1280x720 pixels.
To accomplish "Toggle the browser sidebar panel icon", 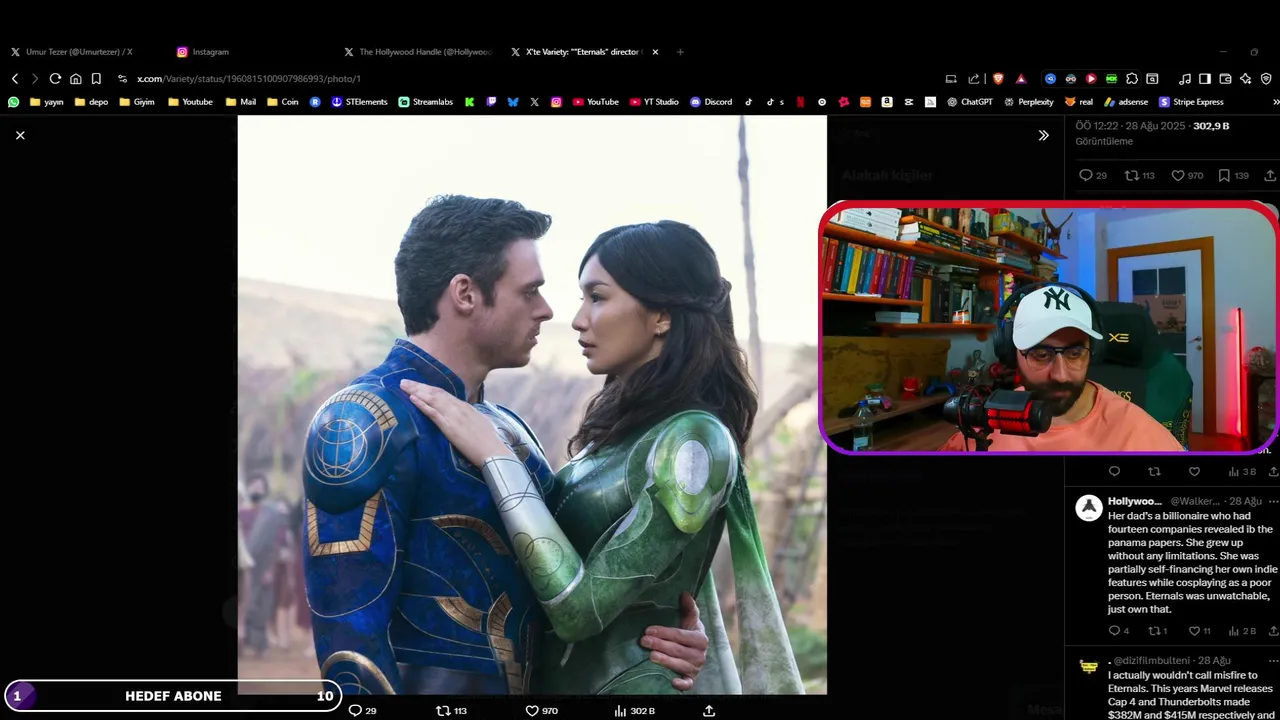I will click(x=1205, y=78).
